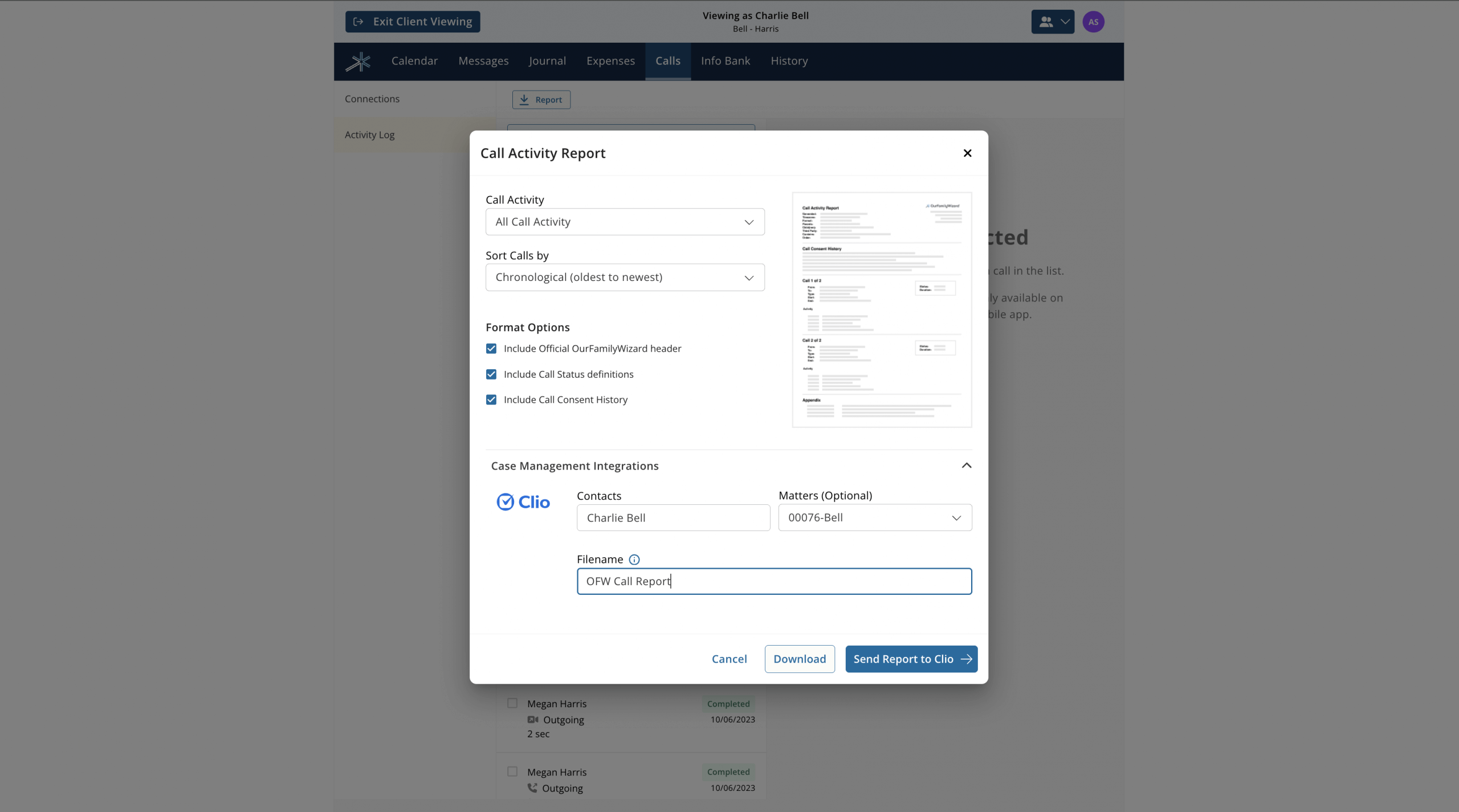Close the Call Activity Report dialog
The width and height of the screenshot is (1459, 812).
(967, 153)
